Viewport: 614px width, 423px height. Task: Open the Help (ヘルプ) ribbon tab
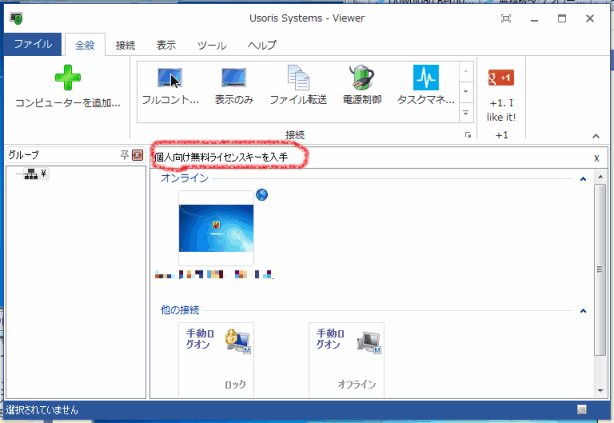coord(262,45)
